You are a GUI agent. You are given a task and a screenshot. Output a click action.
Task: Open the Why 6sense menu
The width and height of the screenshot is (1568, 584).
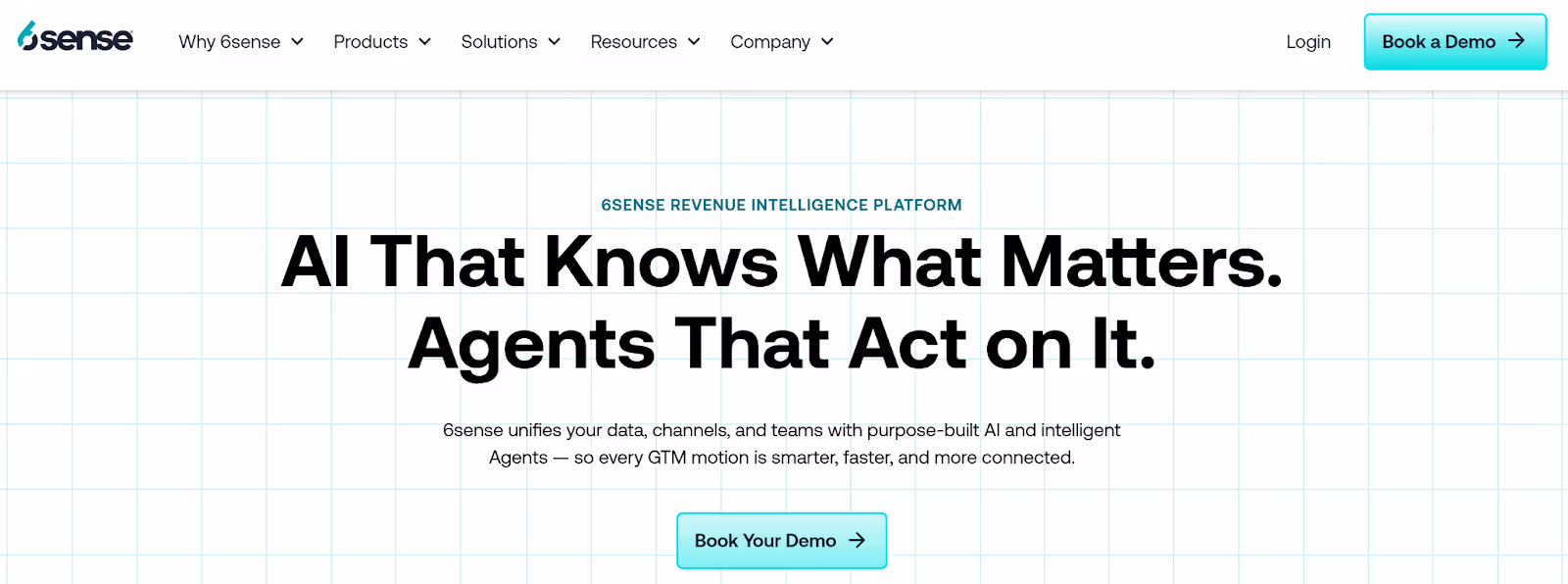[x=241, y=41]
